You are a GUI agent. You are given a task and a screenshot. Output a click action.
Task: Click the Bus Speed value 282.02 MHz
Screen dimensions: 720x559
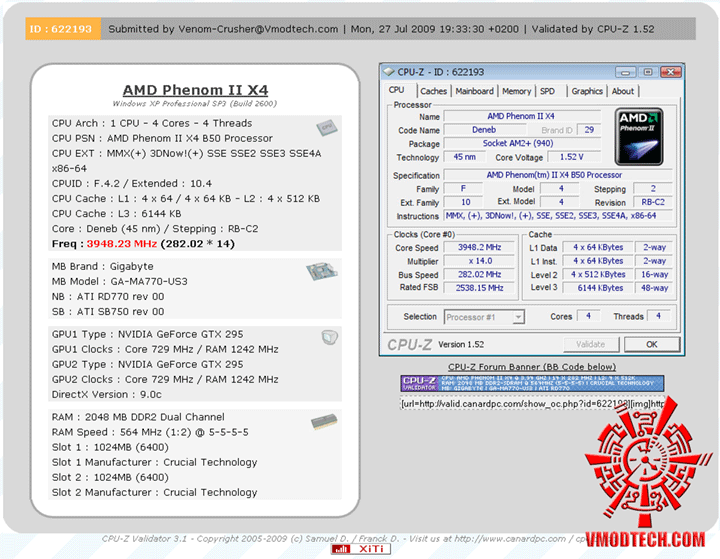pos(479,274)
